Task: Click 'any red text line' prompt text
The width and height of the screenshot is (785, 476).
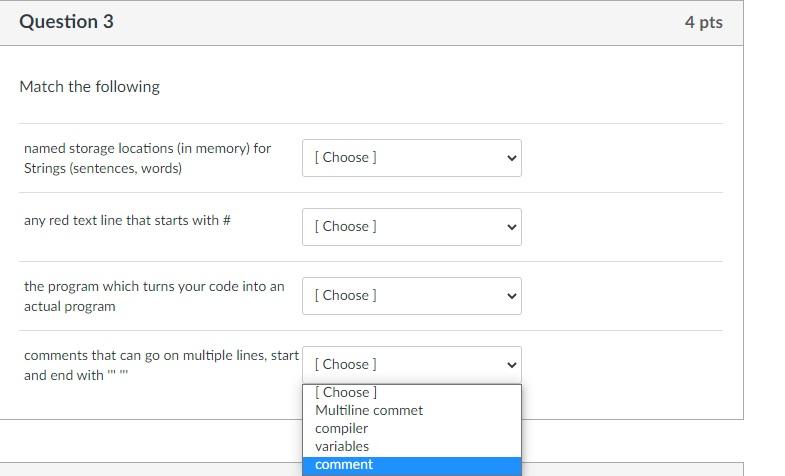Action: (127, 220)
